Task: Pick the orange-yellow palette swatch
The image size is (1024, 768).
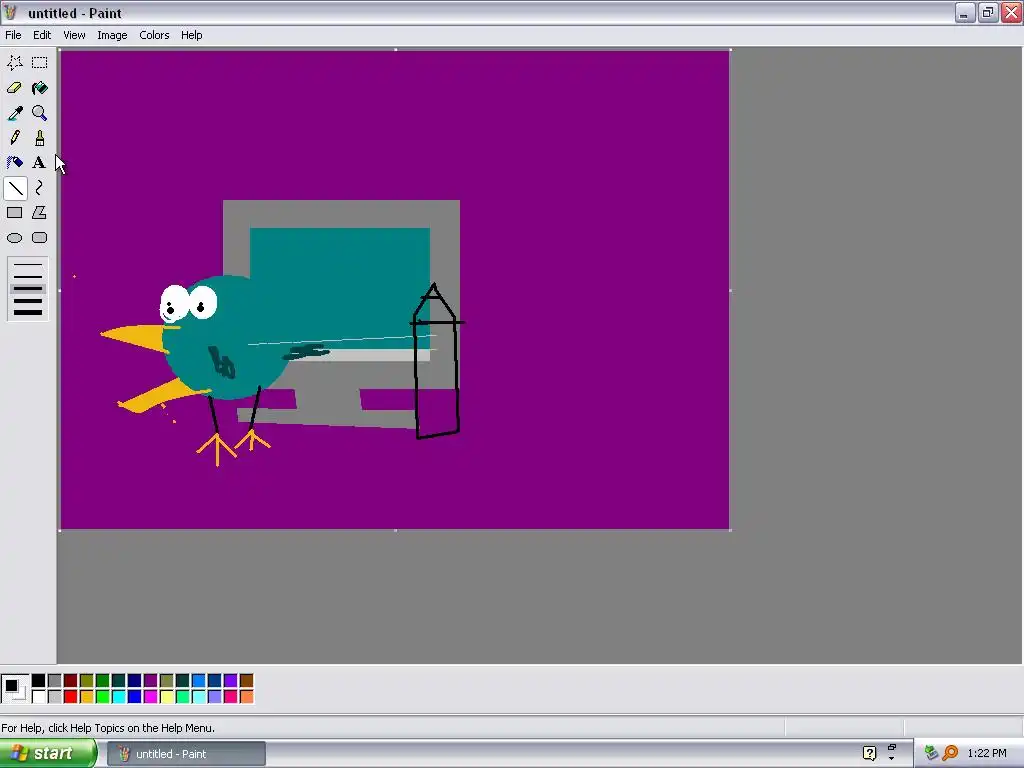Action: click(x=87, y=697)
